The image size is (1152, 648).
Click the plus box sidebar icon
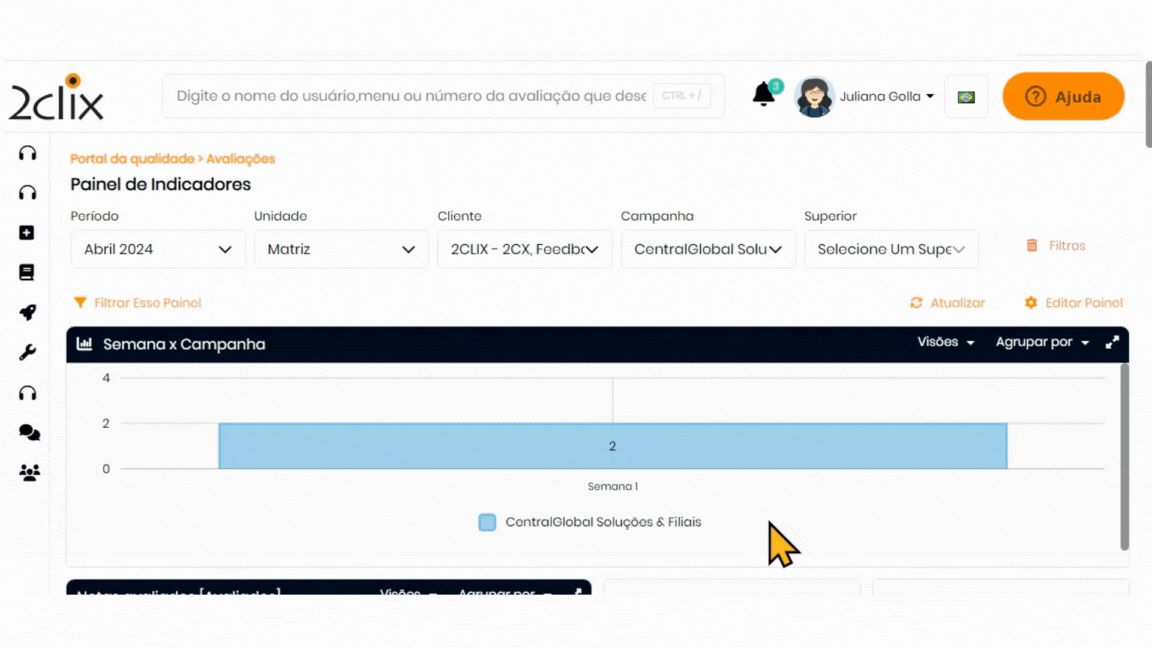[28, 232]
